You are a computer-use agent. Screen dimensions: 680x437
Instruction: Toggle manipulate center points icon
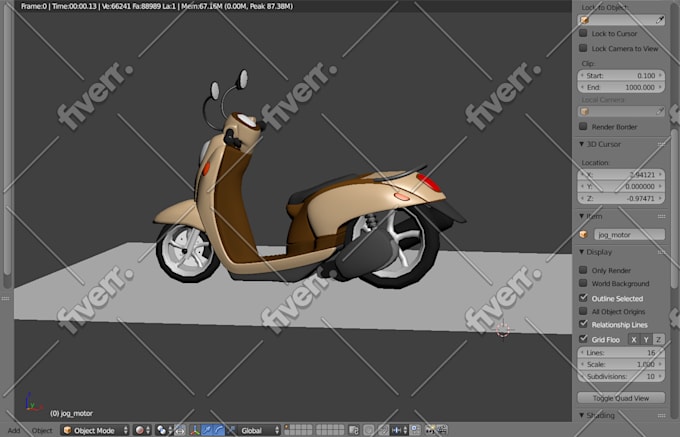[x=180, y=430]
